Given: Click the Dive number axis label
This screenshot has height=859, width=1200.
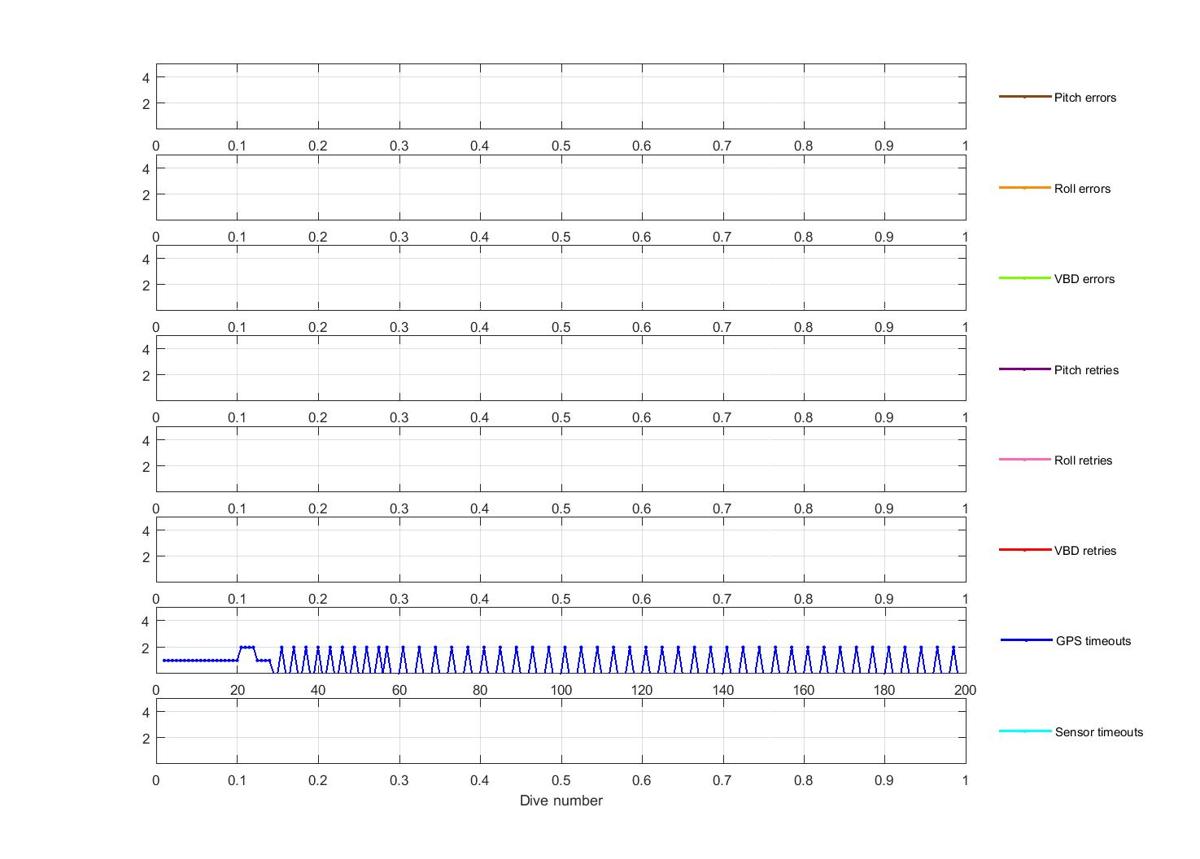Looking at the screenshot, I should tap(561, 801).
